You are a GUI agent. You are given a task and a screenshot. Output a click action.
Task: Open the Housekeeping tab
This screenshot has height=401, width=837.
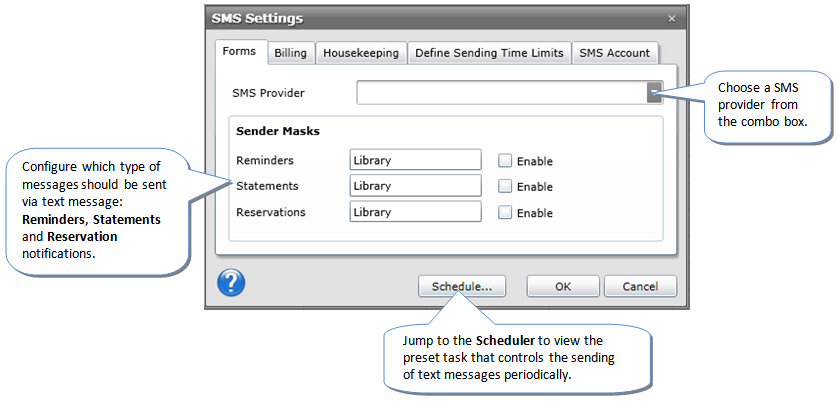[361, 53]
